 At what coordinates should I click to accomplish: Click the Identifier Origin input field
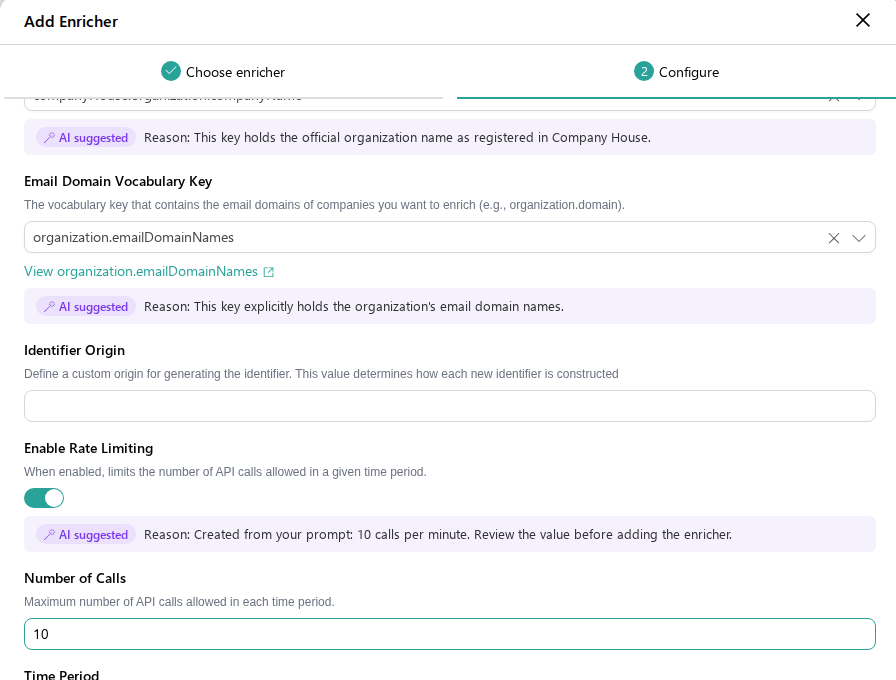(x=450, y=406)
